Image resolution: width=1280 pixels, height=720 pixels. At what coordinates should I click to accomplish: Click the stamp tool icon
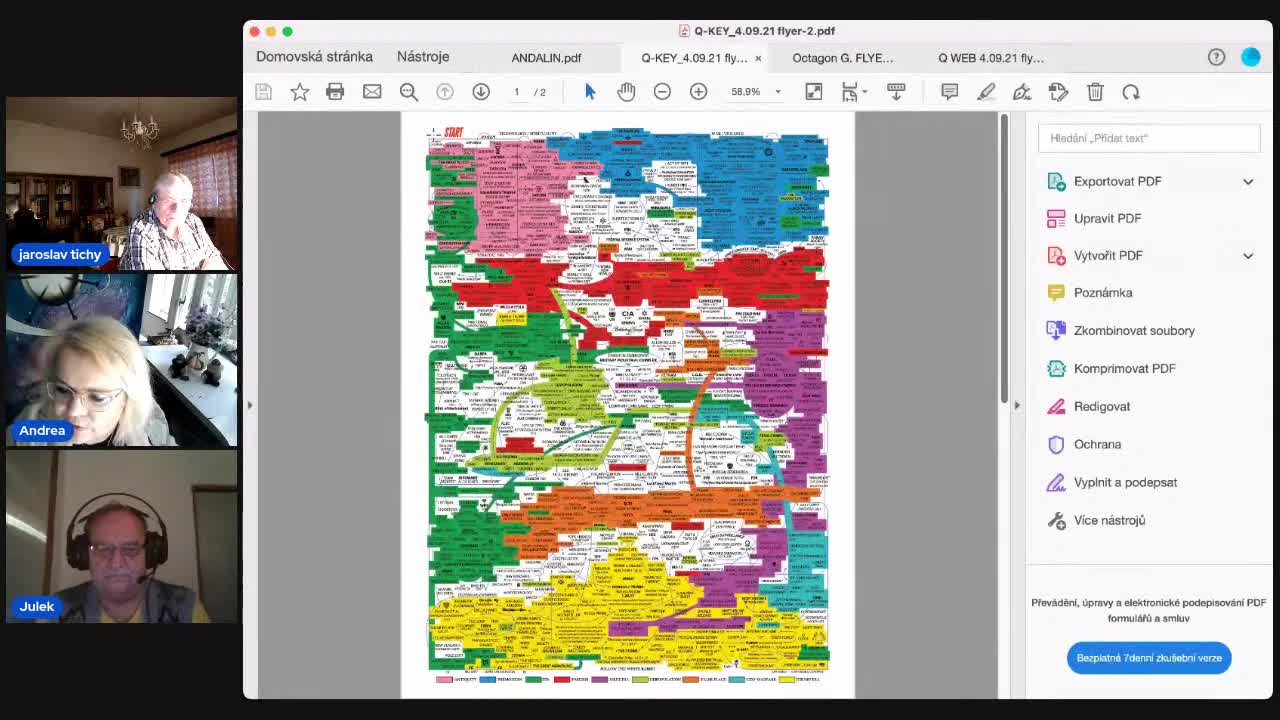(1058, 92)
